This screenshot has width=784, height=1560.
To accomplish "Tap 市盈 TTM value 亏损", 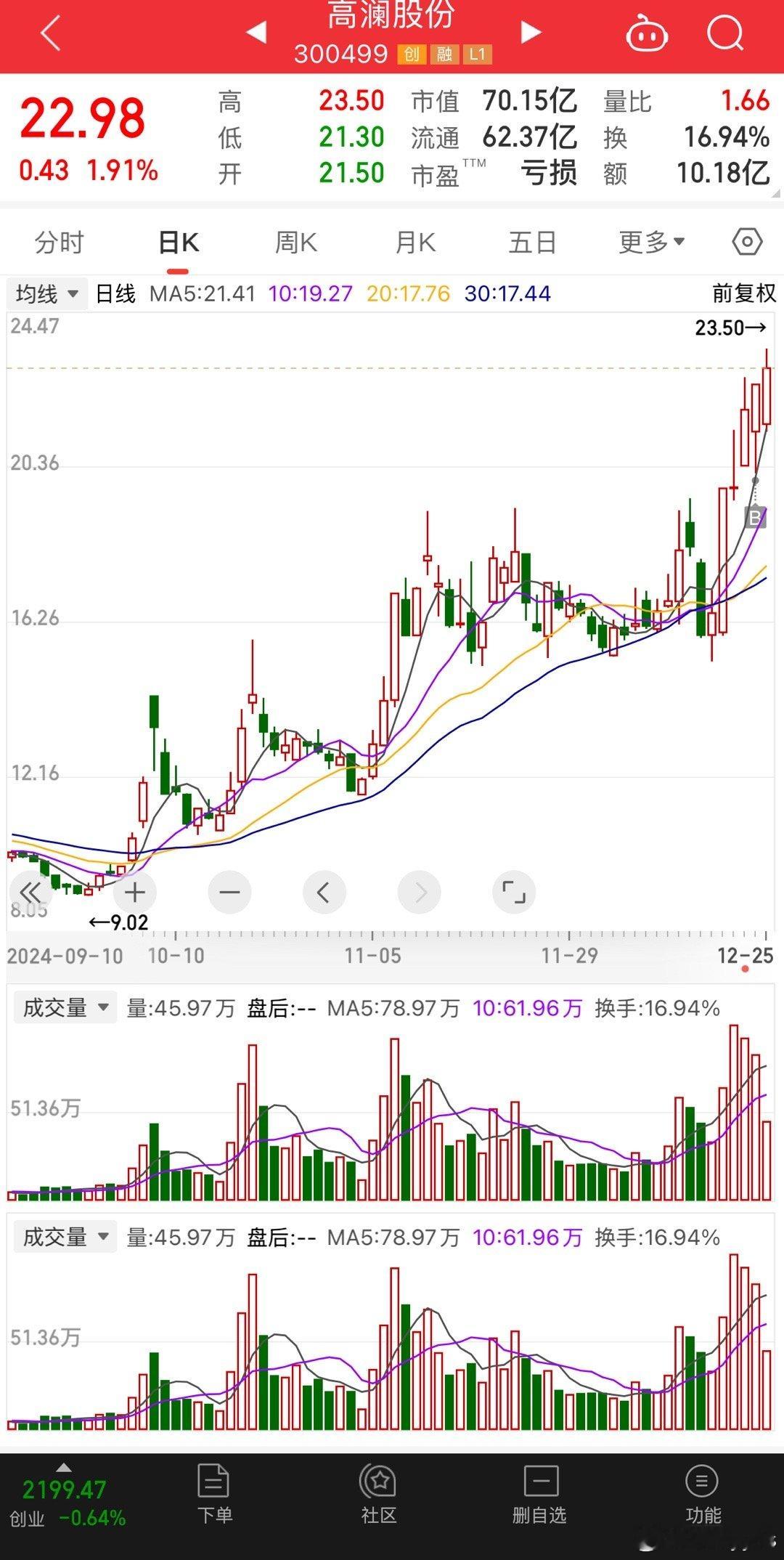I will click(x=549, y=174).
